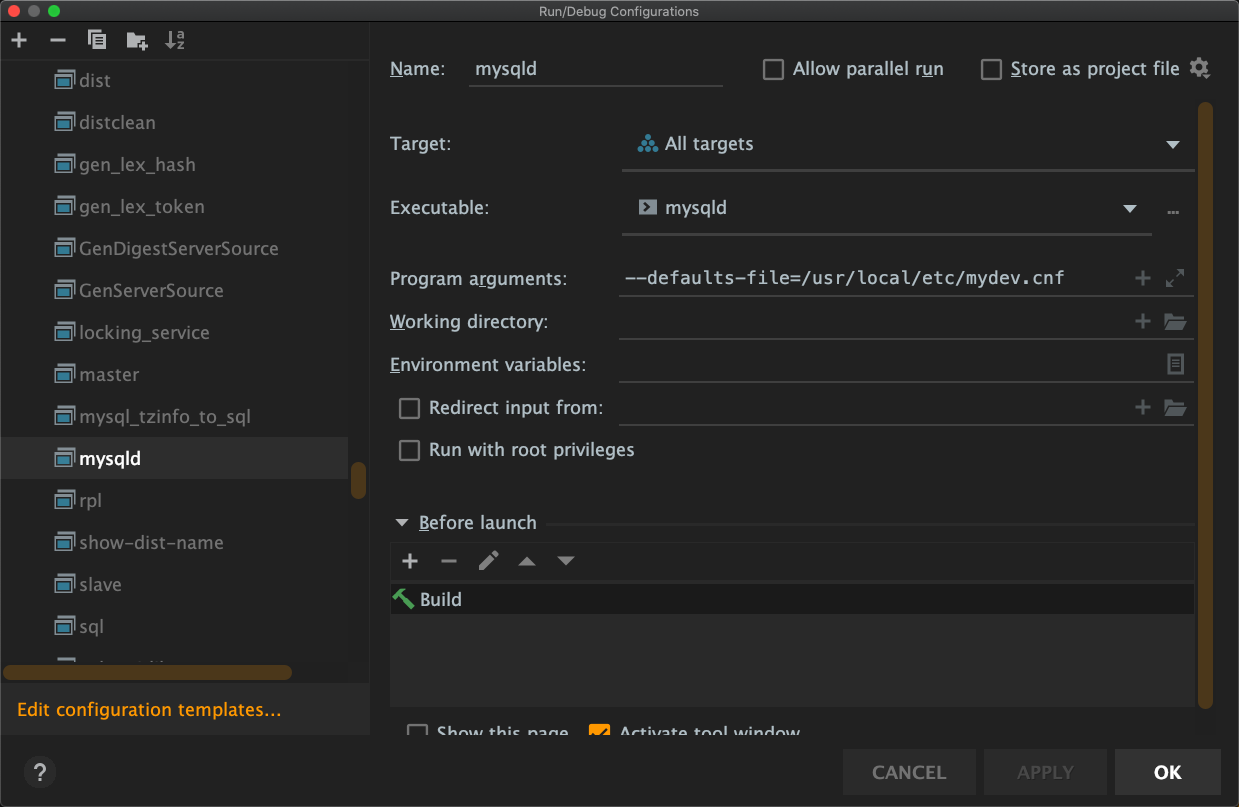Insert macro in Redirect input field

[x=1143, y=407]
